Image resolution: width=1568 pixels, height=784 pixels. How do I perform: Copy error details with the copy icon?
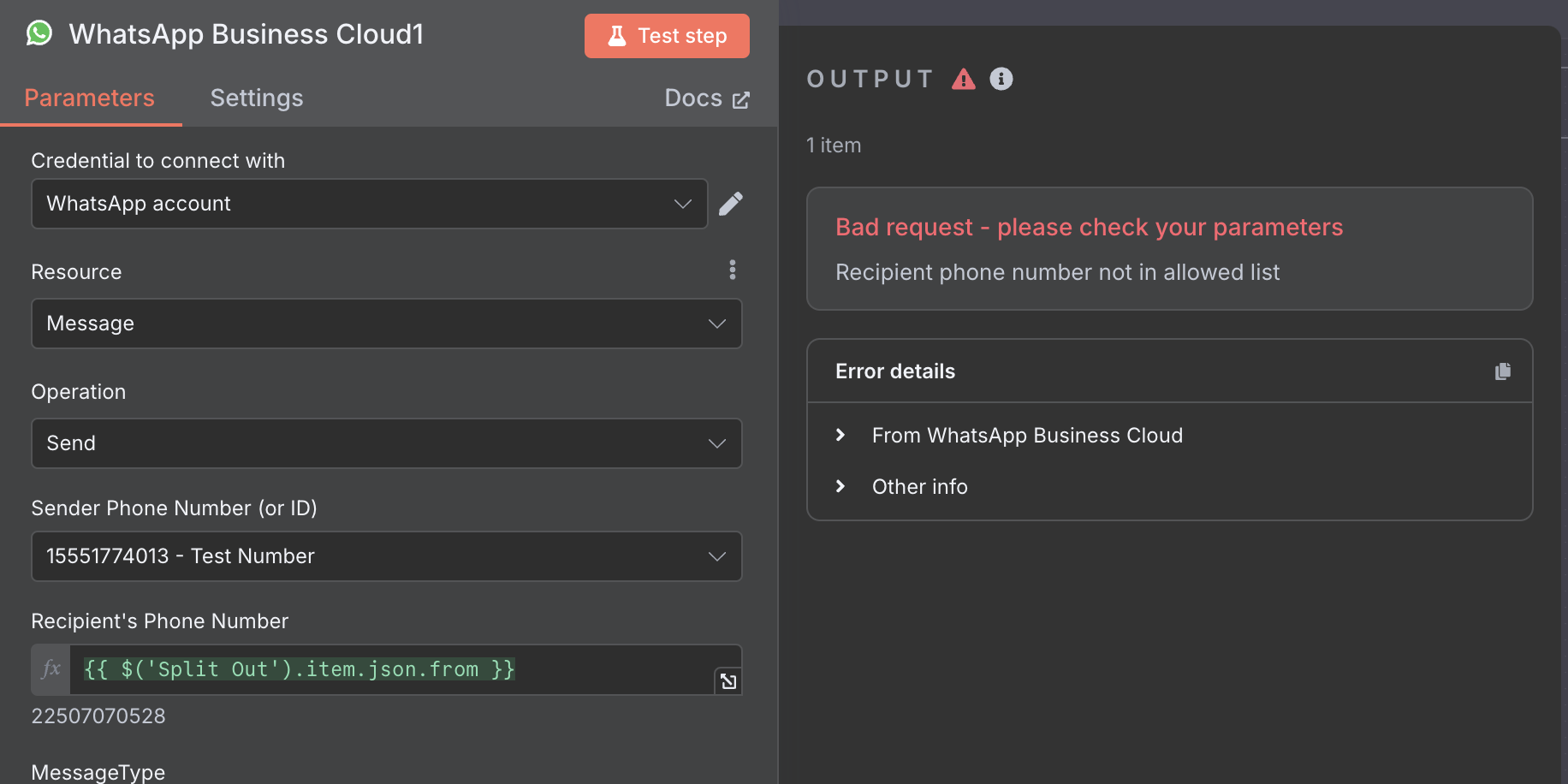click(x=1503, y=371)
